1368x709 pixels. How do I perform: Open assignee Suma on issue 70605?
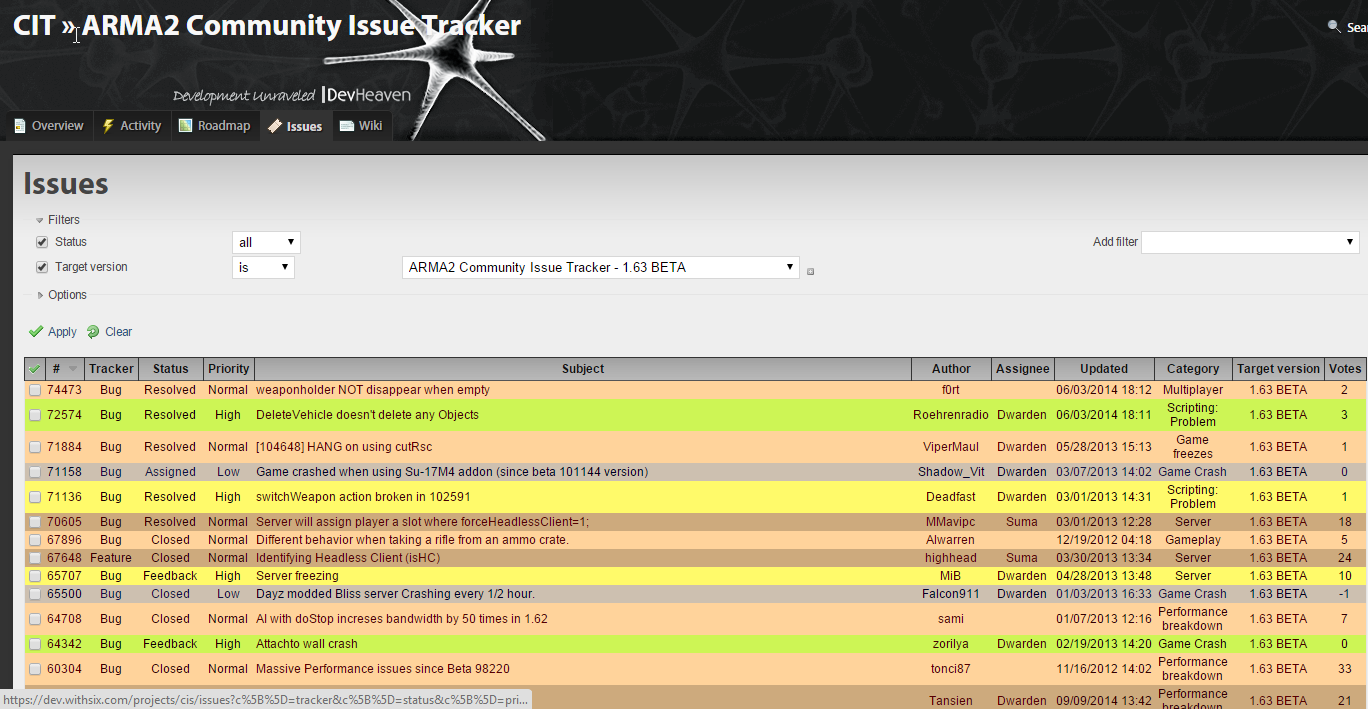point(1022,522)
